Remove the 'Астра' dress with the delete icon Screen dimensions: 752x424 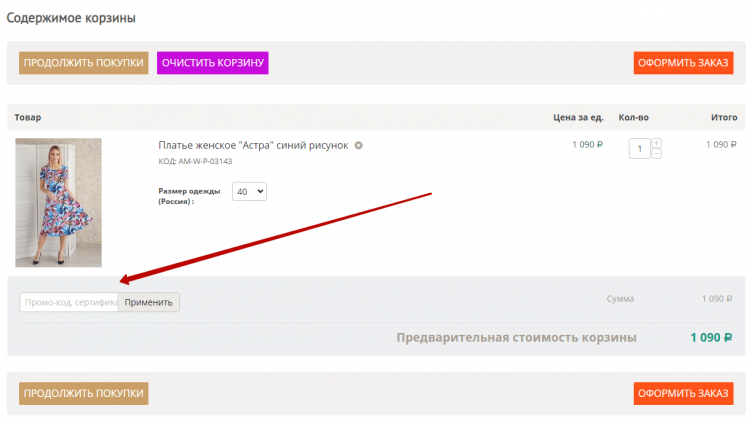pos(358,145)
